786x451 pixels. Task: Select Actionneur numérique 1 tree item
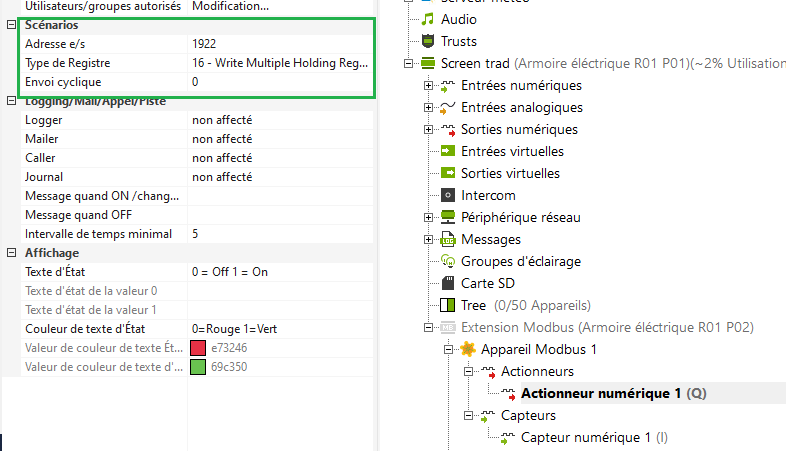600,393
